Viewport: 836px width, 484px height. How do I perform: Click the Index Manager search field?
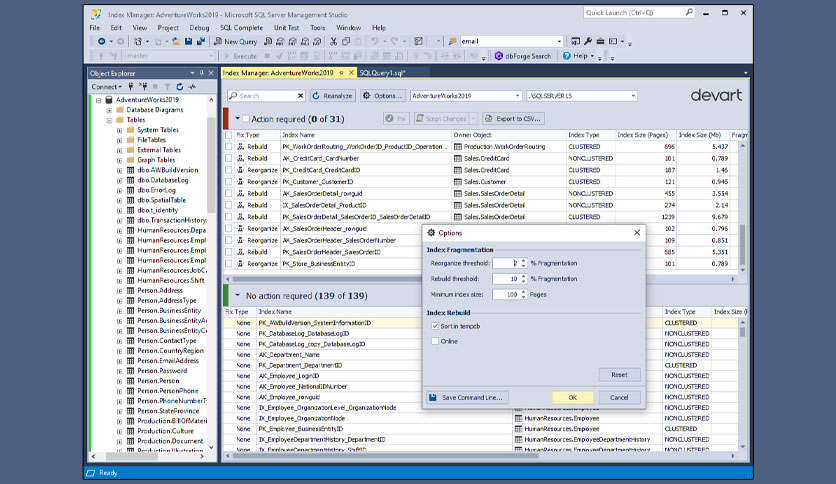point(266,96)
